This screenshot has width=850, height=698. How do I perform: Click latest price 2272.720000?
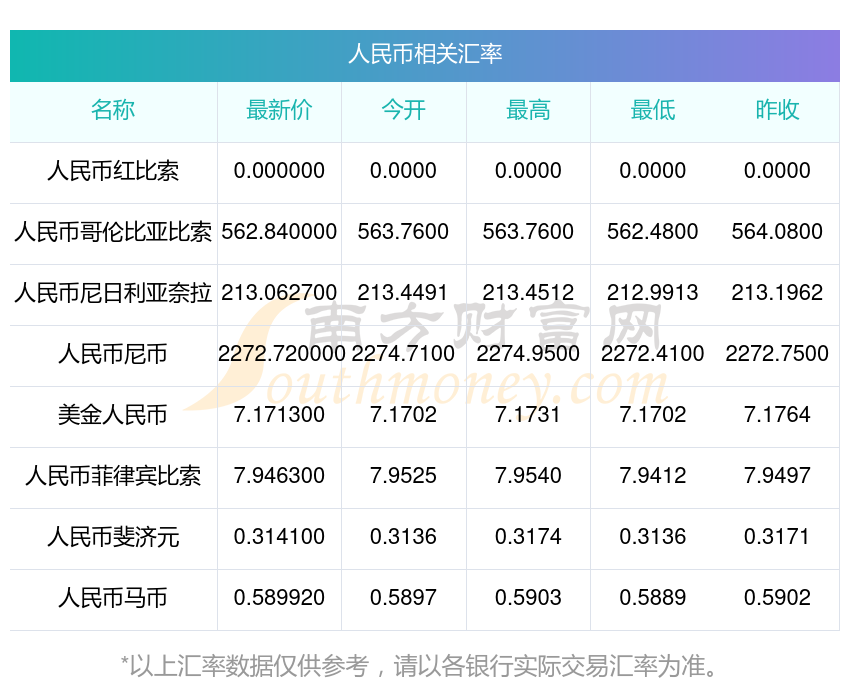click(x=281, y=354)
